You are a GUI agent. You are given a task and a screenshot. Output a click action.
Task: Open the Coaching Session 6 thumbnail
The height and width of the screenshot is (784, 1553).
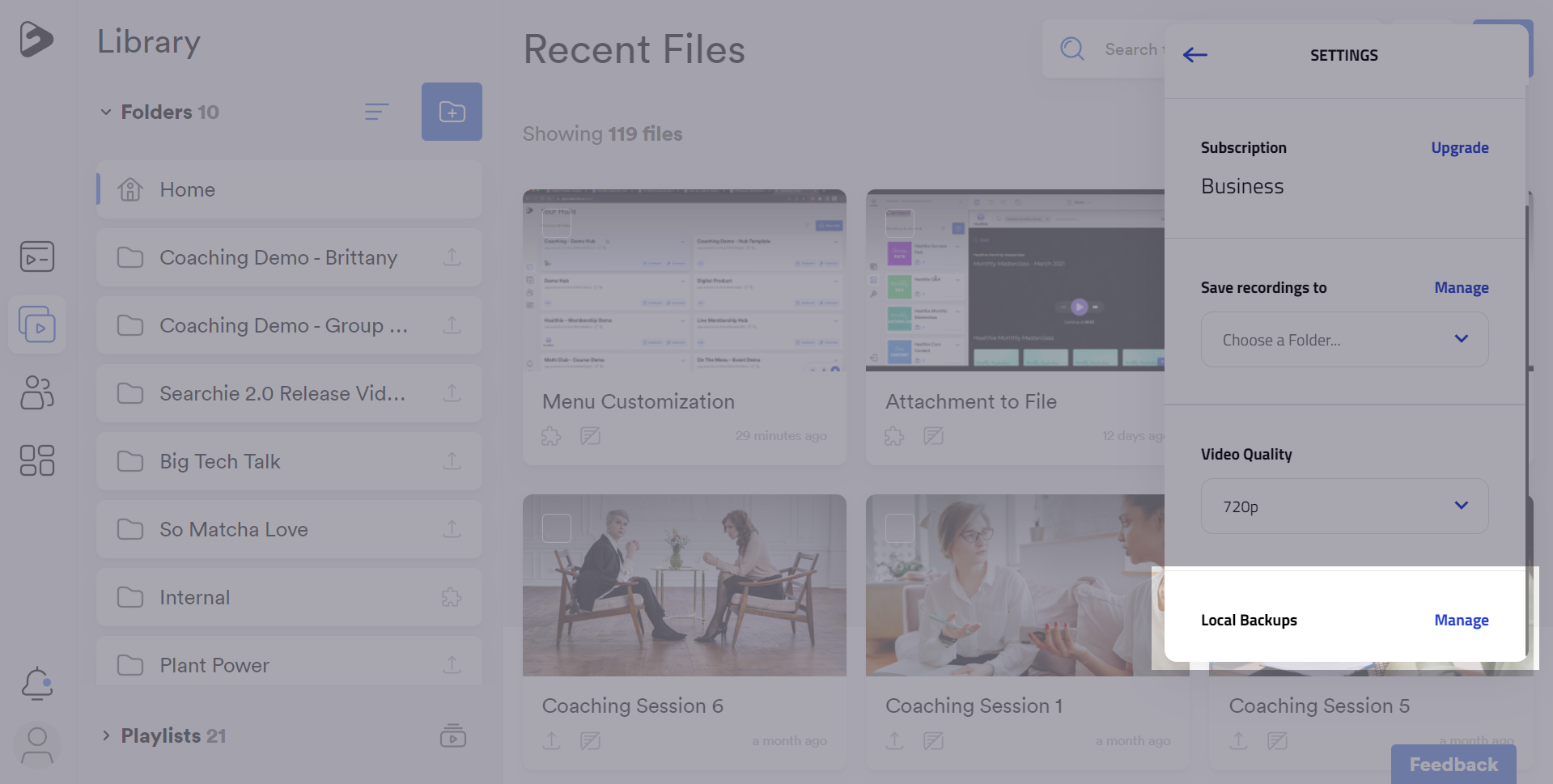685,585
